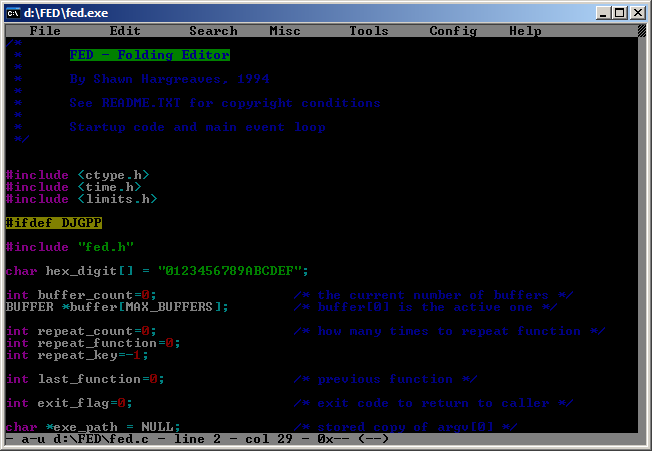
Task: Click the '#include "fed.h"' line
Action: tap(69, 247)
